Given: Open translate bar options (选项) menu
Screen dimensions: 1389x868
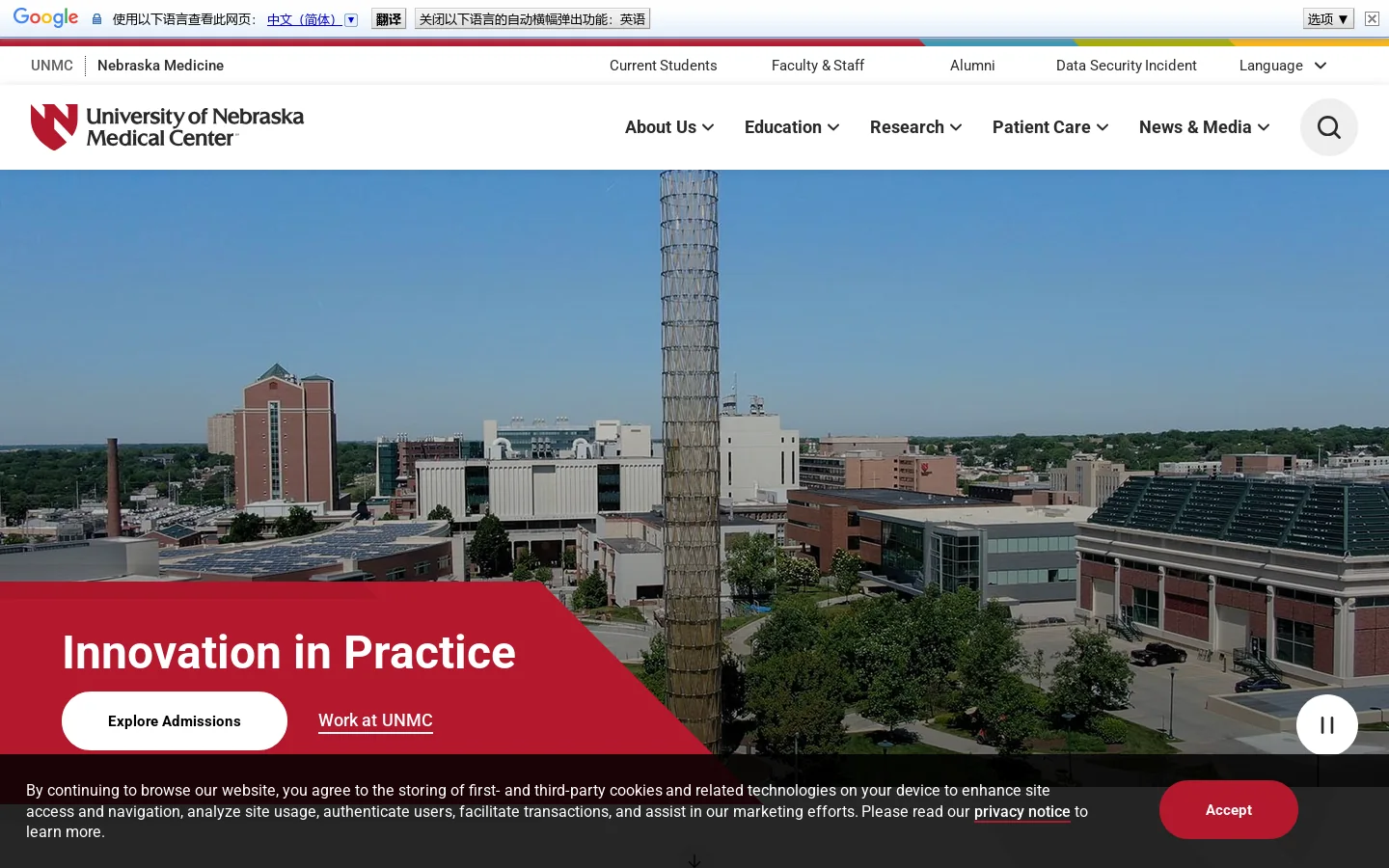Looking at the screenshot, I should point(1328,18).
